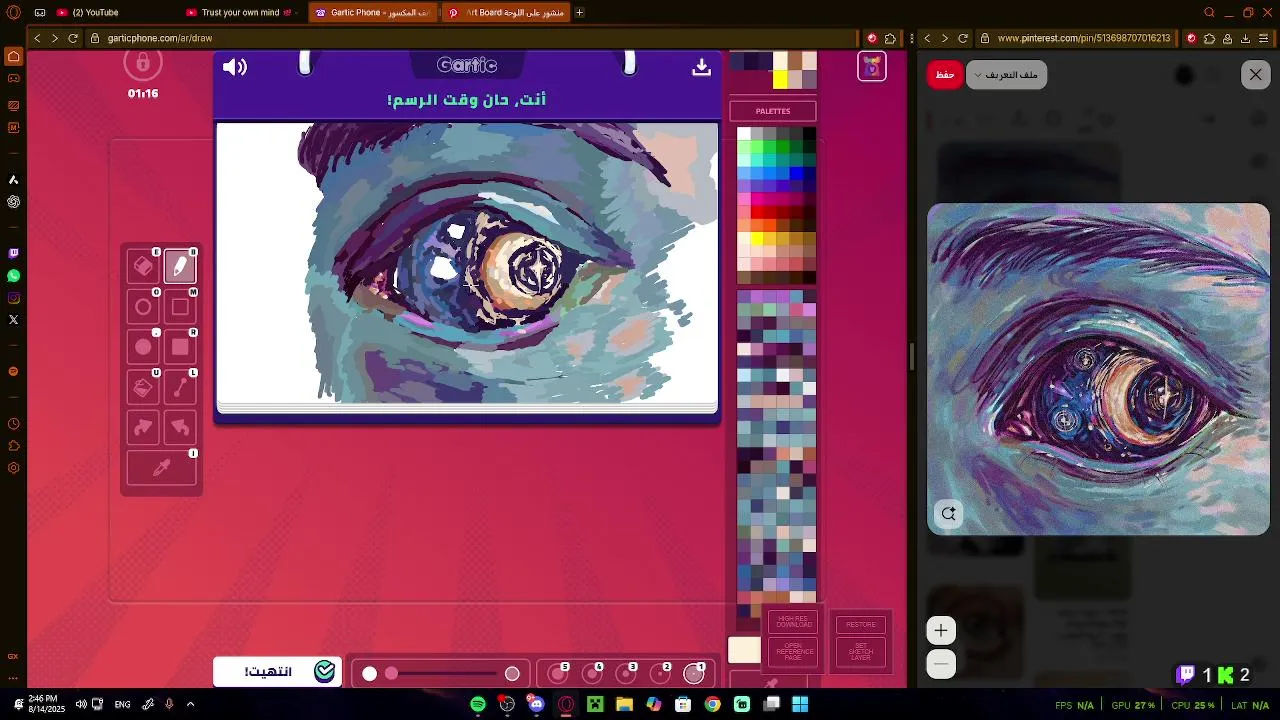Choose brush thickness size 3
Image resolution: width=1280 pixels, height=720 pixels.
pos(626,673)
